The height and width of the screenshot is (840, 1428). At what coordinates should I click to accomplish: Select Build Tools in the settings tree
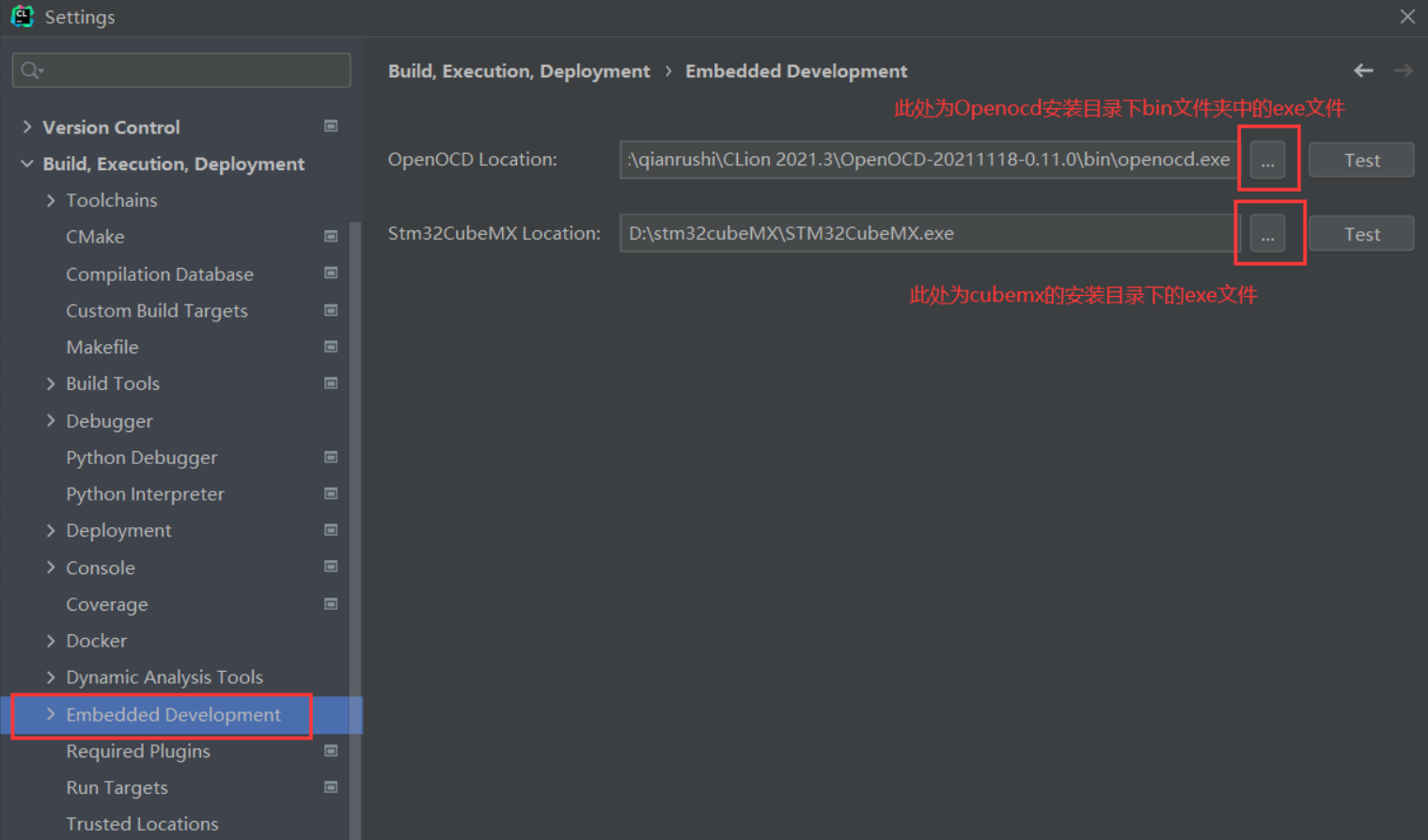[x=113, y=383]
